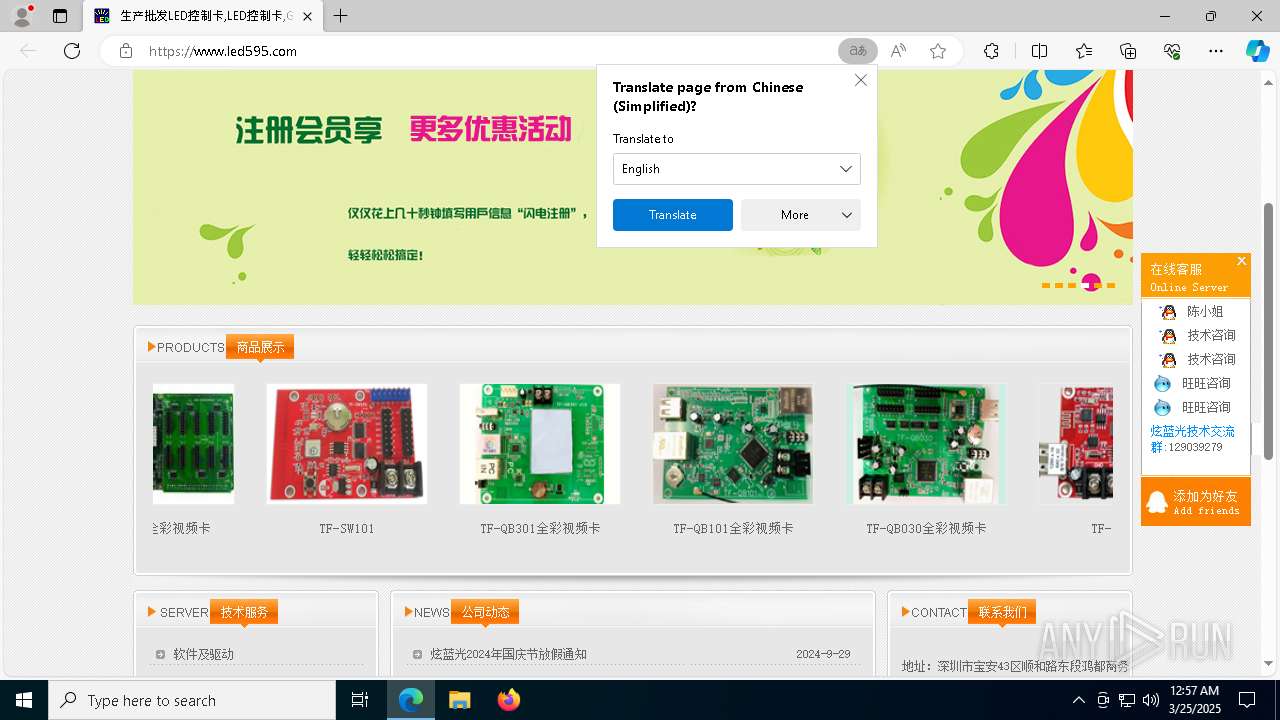Open Browser essentials heart icon
This screenshot has height=720, width=1280.
[1172, 51]
